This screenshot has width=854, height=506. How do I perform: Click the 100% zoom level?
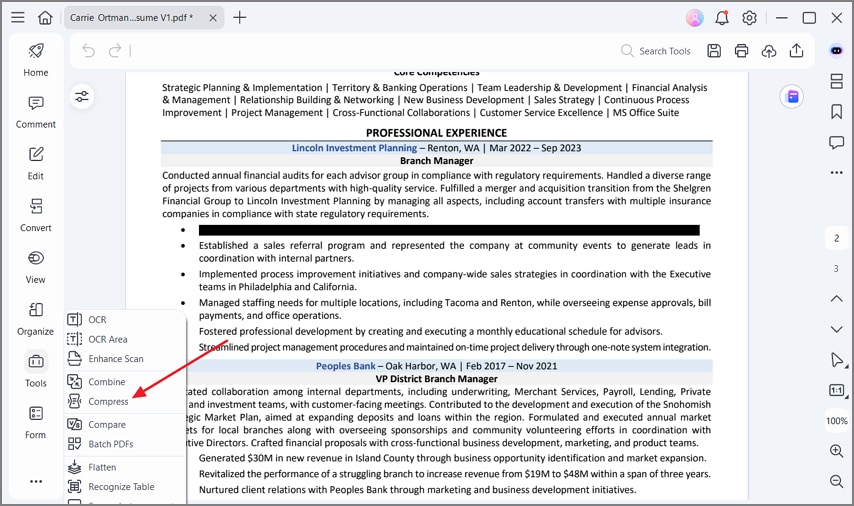coord(837,421)
